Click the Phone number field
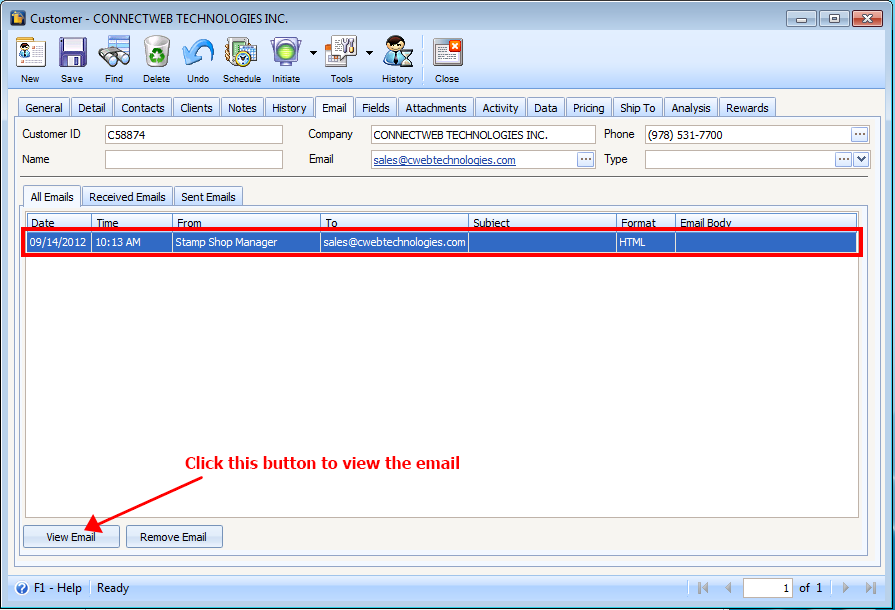895x610 pixels. (x=748, y=135)
